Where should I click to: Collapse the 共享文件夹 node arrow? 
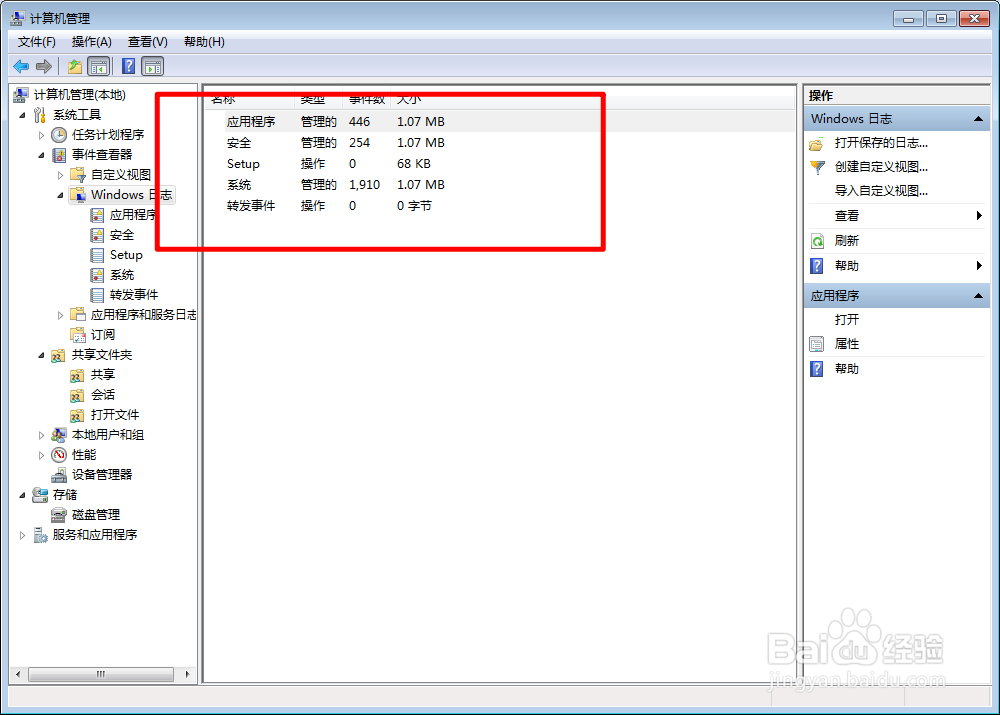[x=41, y=356]
